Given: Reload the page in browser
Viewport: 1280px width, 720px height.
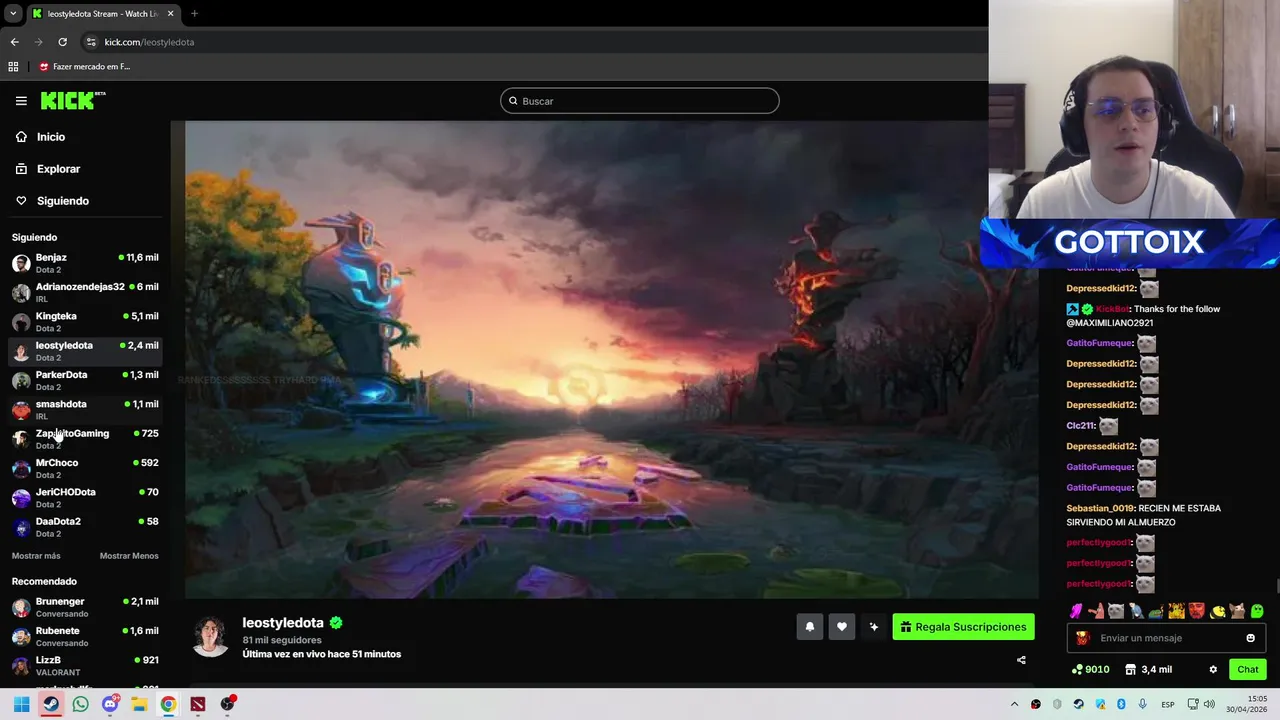Looking at the screenshot, I should pos(62,42).
